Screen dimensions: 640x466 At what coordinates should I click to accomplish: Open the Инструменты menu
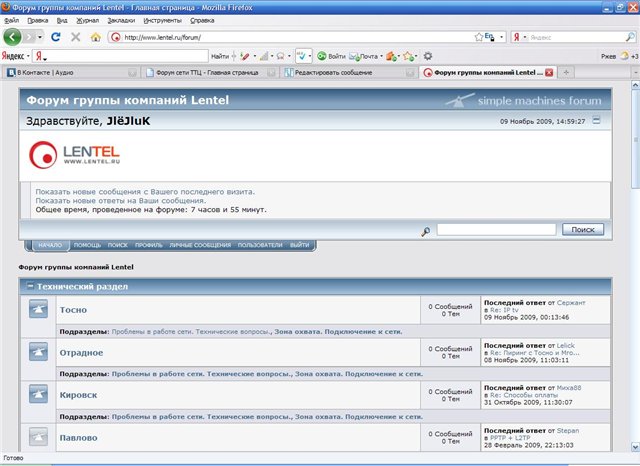point(162,20)
